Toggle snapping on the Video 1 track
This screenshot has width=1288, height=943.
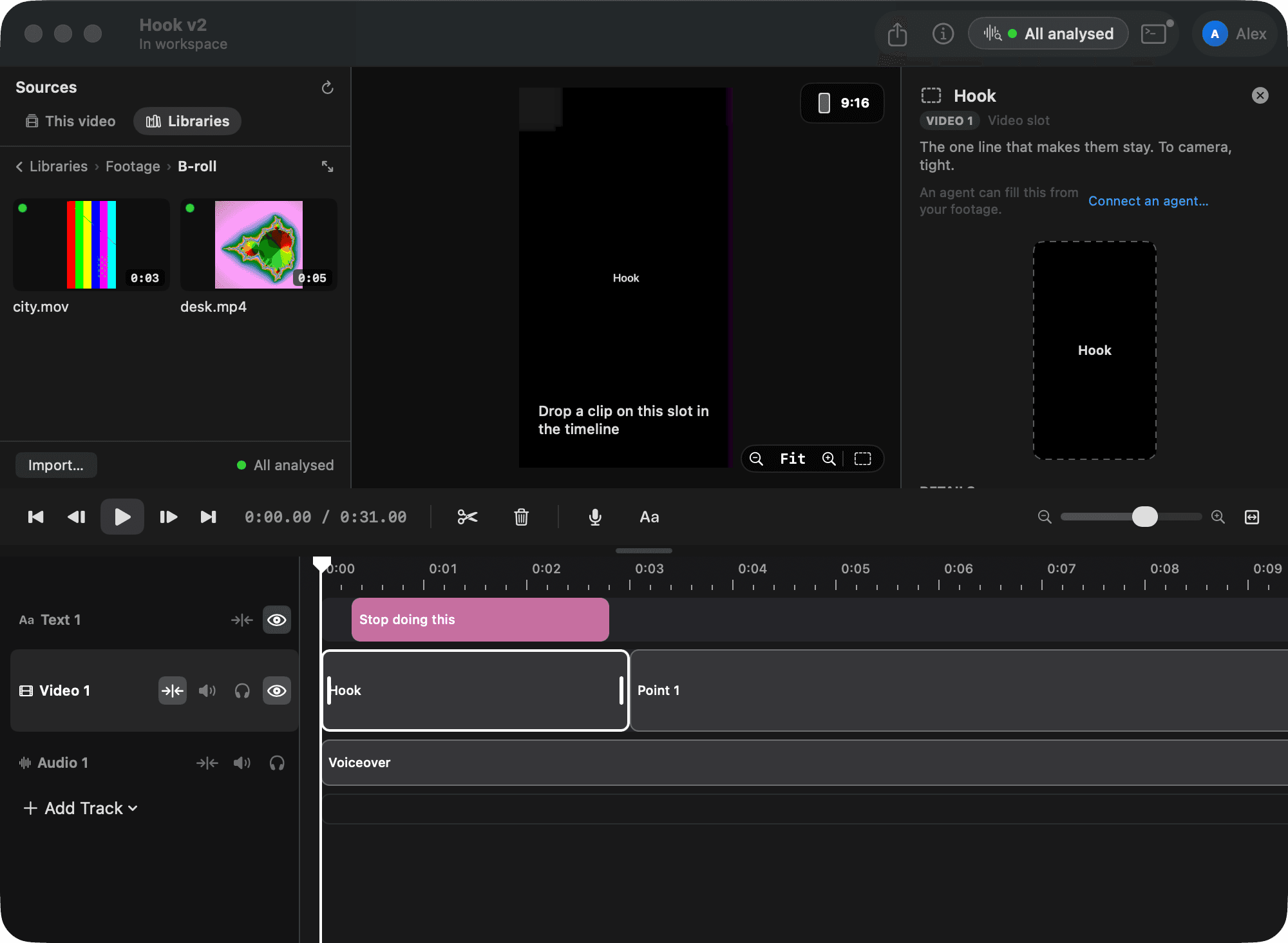[173, 691]
